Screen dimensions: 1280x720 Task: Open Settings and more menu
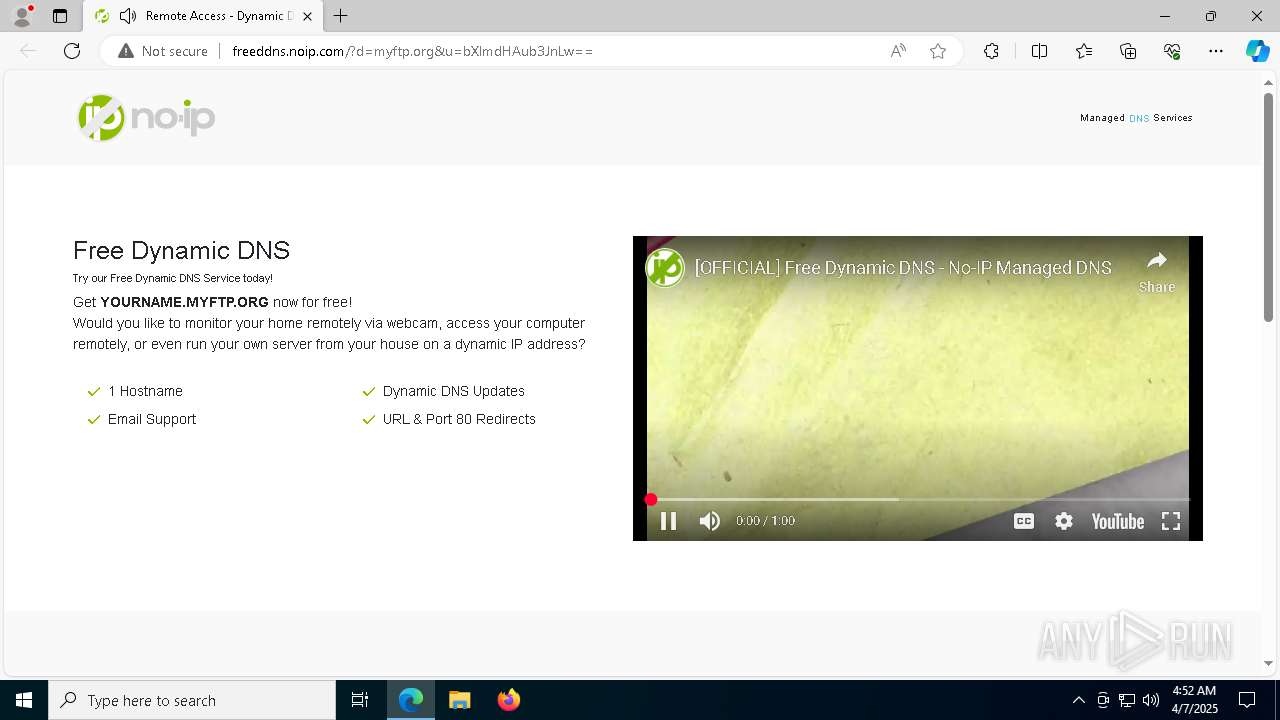1216,51
